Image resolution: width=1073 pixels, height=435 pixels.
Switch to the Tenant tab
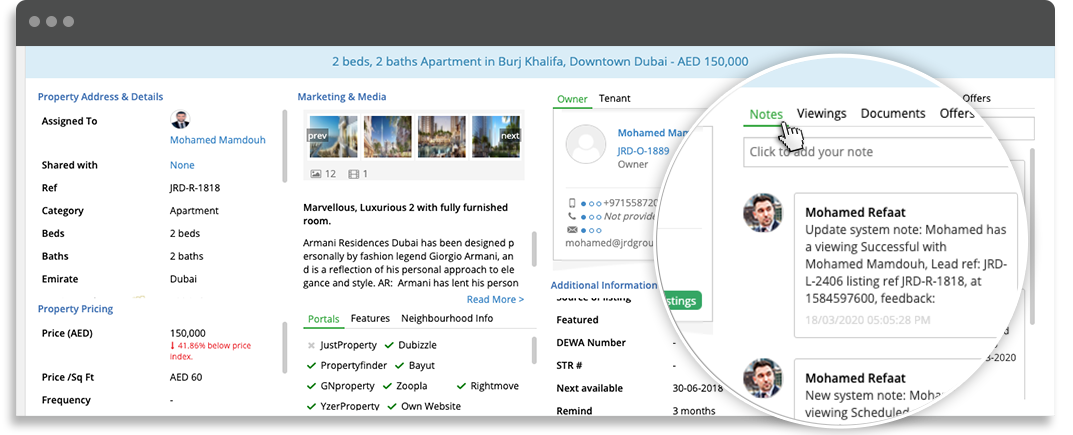615,98
